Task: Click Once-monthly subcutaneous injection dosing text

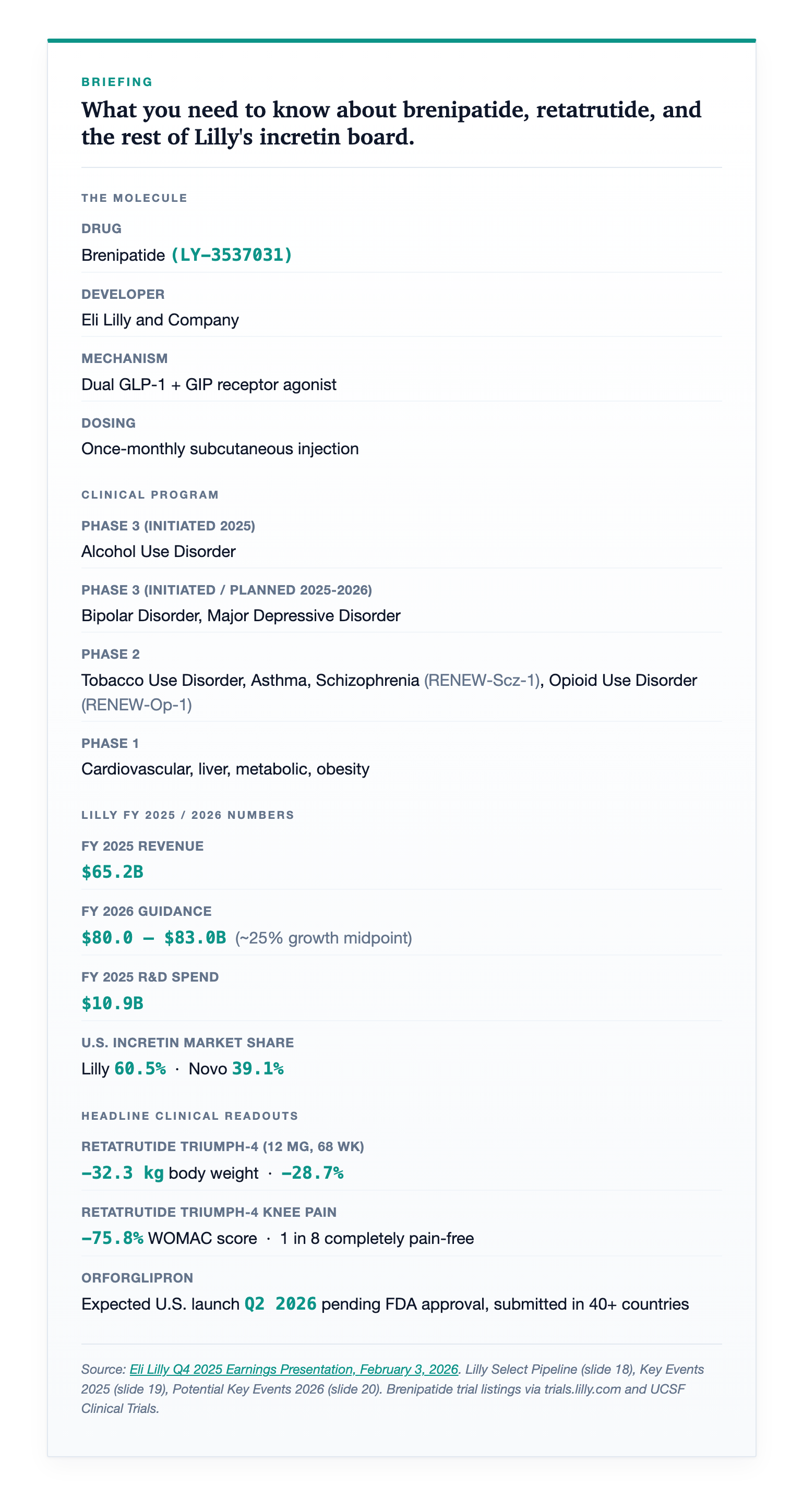Action: (x=220, y=449)
